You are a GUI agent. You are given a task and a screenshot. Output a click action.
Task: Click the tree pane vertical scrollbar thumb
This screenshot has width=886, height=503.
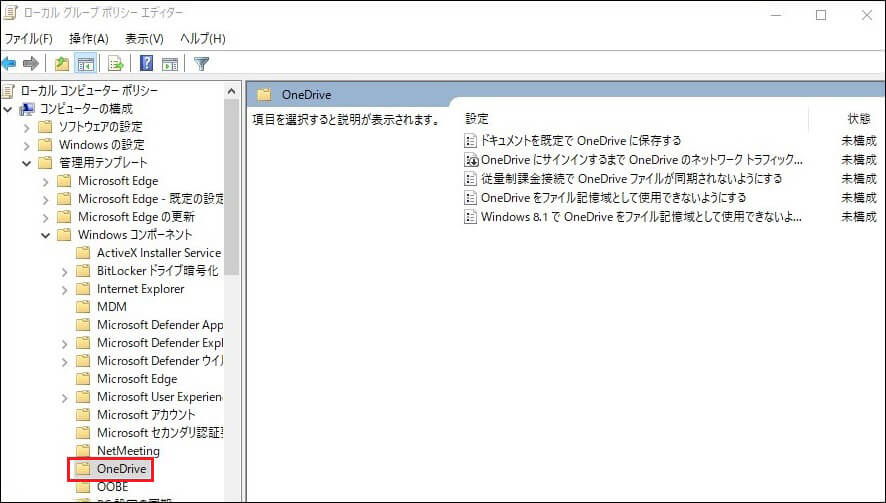point(232,187)
